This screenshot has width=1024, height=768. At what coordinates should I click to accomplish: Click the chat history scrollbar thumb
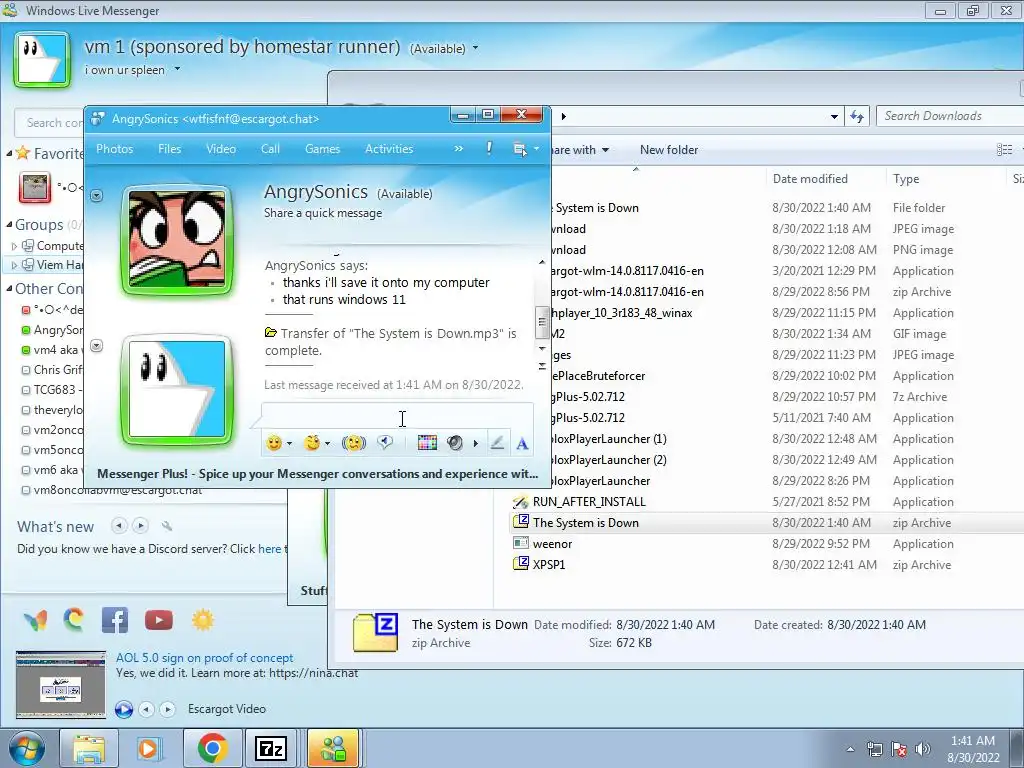(x=541, y=322)
